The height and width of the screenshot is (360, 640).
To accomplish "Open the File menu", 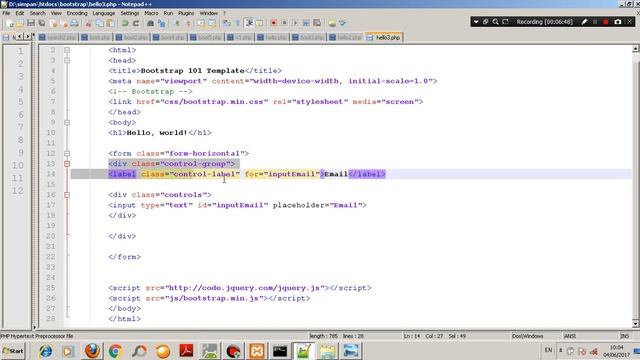I will pos(6,13).
